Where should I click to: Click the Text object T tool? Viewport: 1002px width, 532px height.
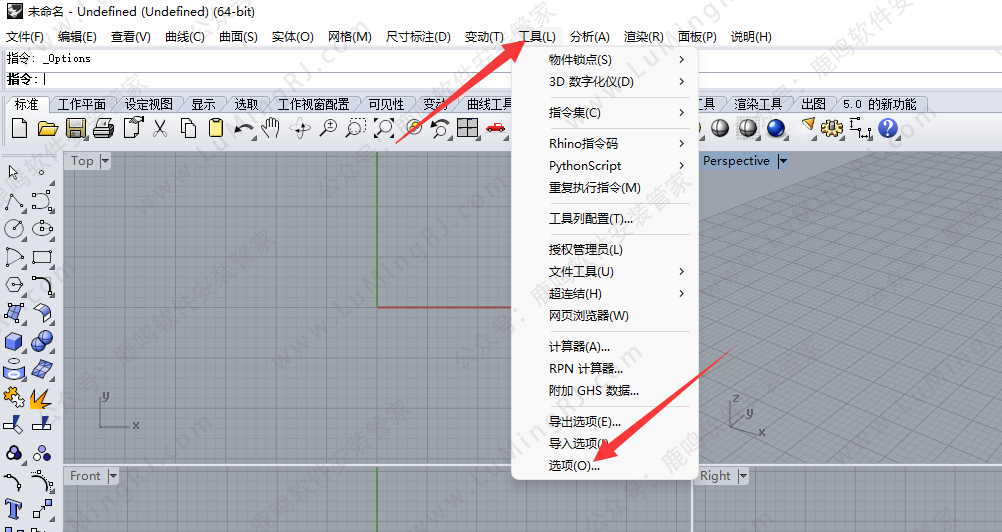(14, 509)
